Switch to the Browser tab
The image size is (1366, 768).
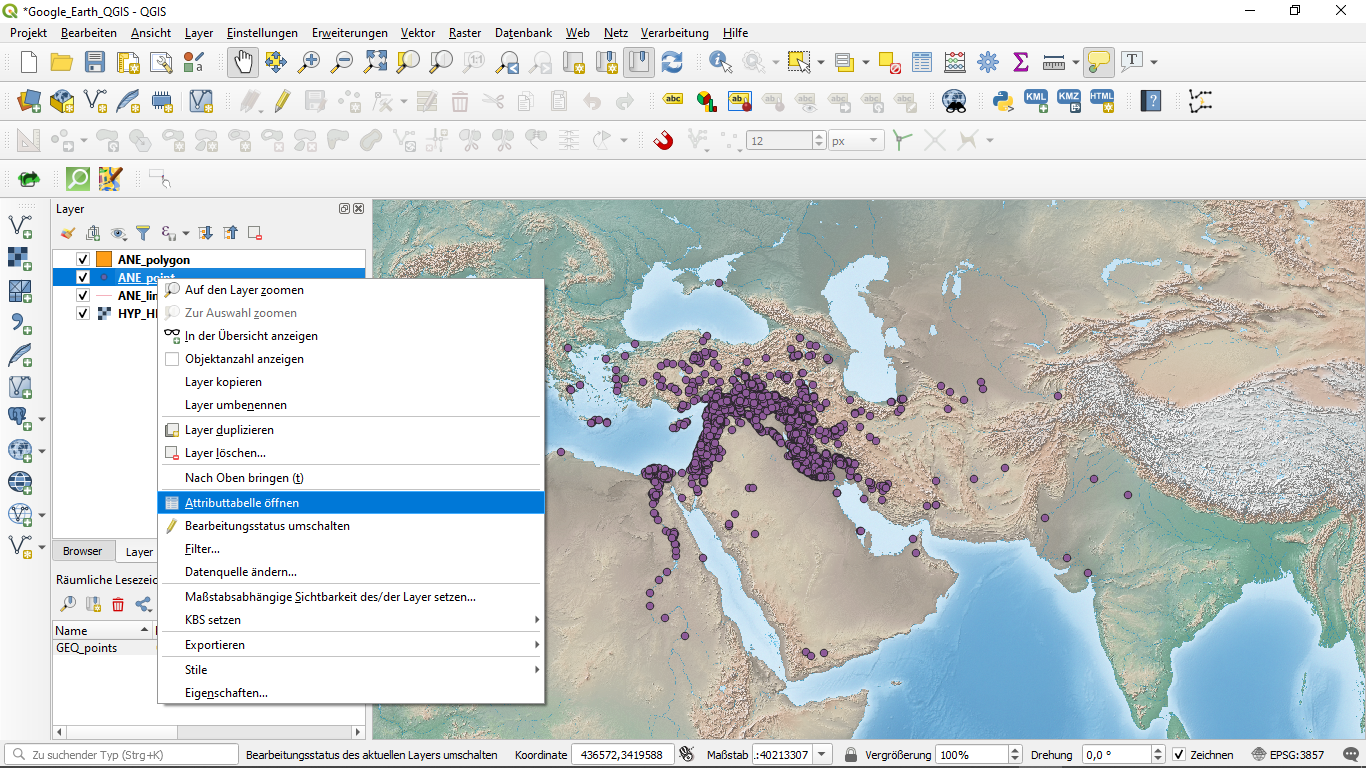[83, 551]
